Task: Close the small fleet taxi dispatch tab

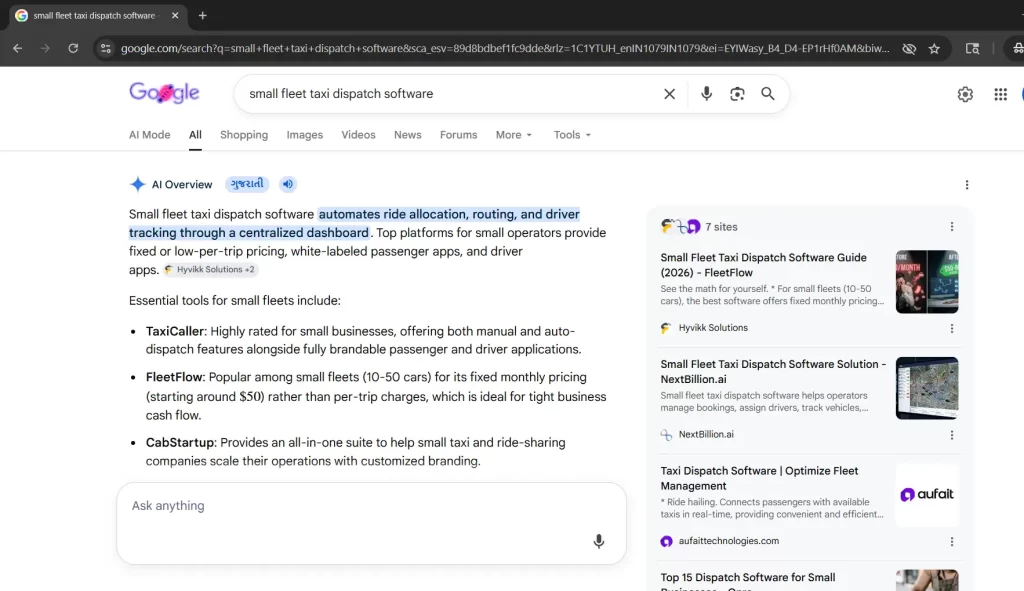Action: [175, 16]
